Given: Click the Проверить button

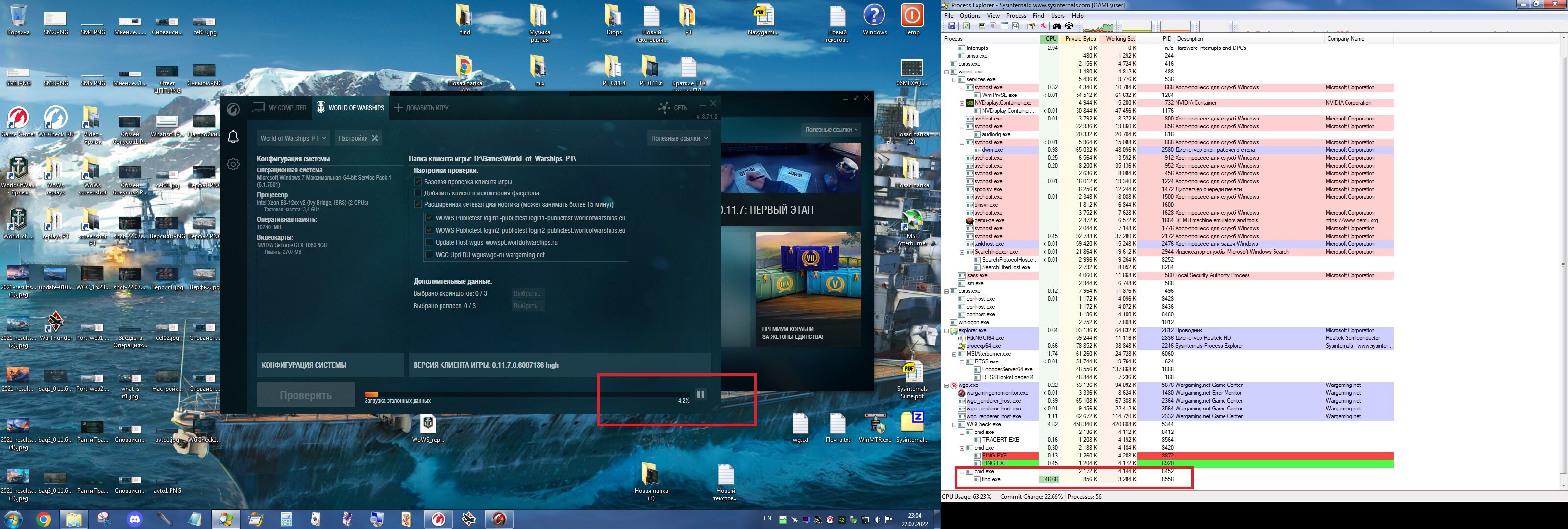Looking at the screenshot, I should [x=306, y=395].
